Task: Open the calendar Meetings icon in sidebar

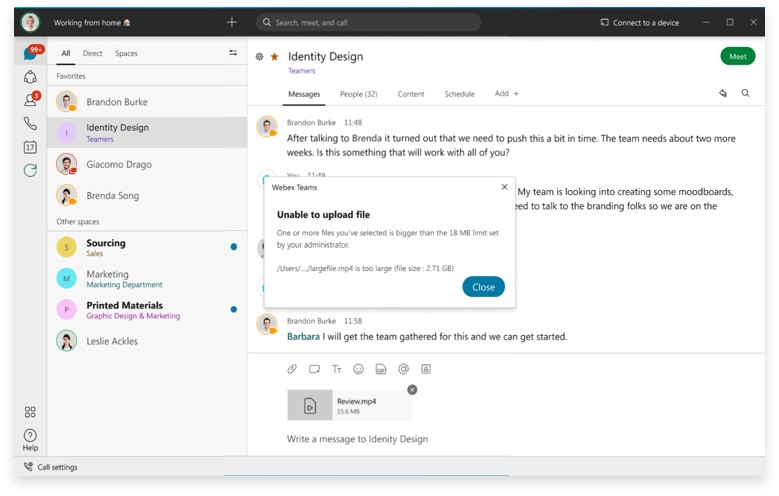Action: tap(30, 147)
